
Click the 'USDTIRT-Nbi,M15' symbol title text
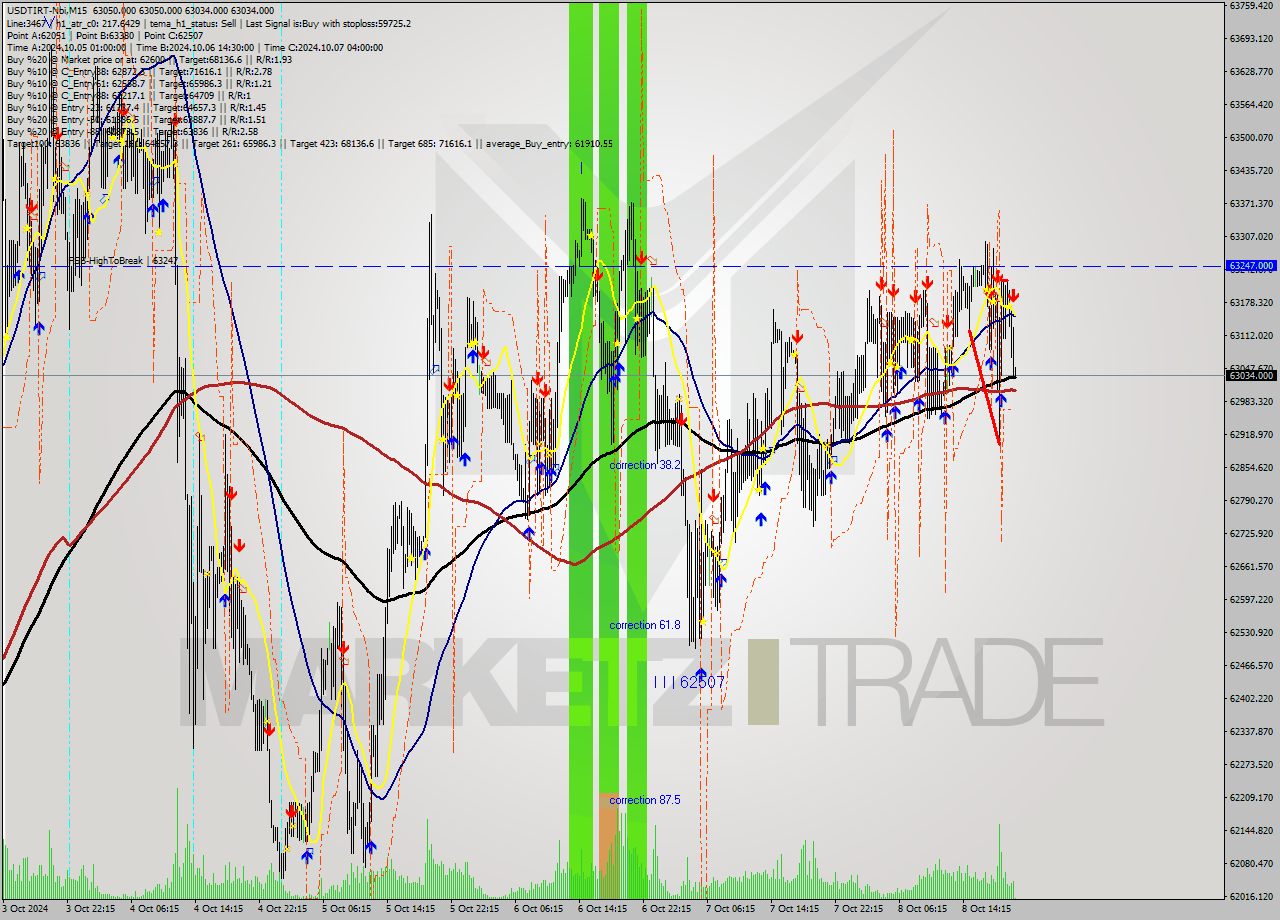tap(46, 11)
